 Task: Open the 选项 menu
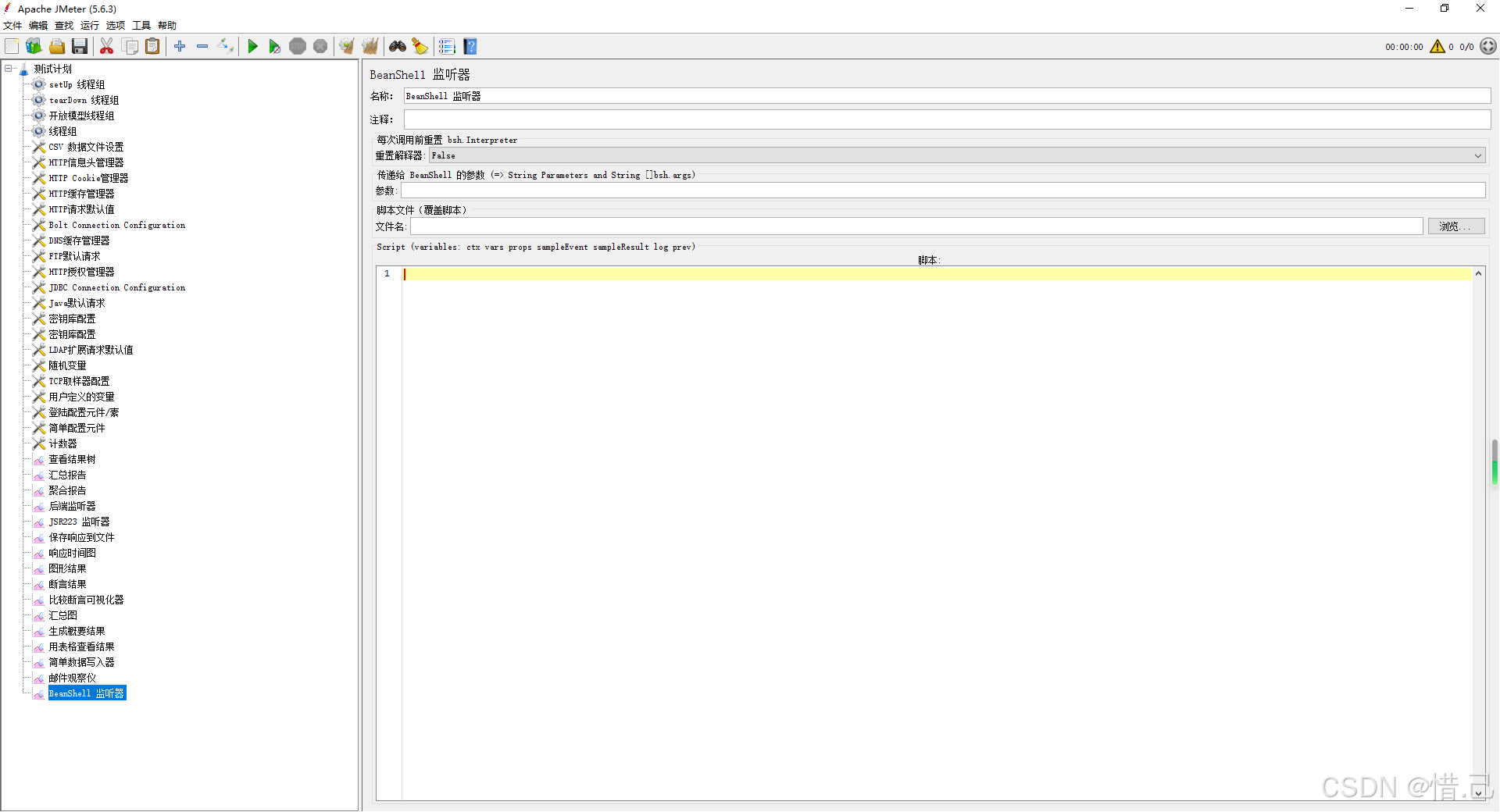(116, 26)
